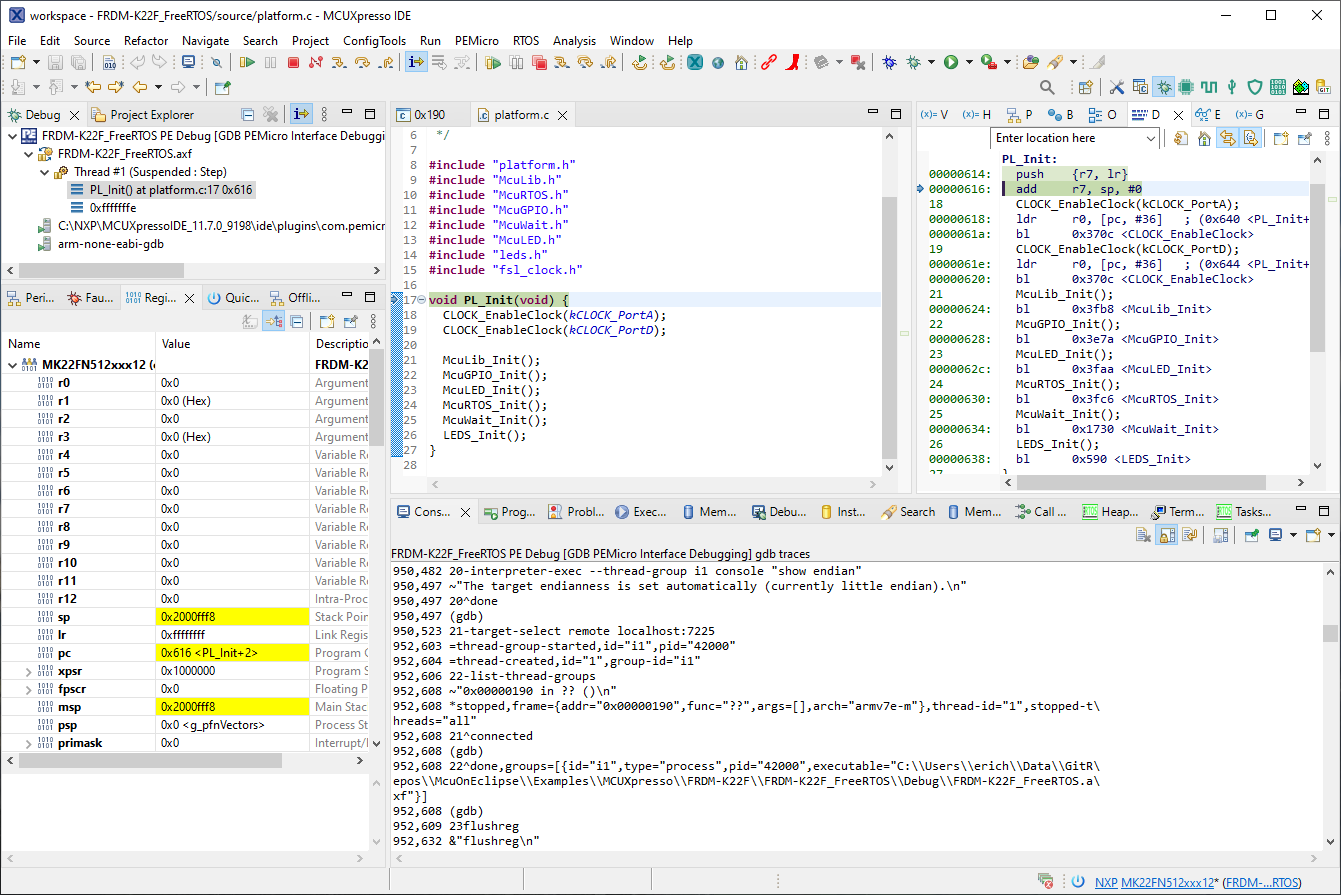Click the home icon in Disassembly view

click(1204, 138)
